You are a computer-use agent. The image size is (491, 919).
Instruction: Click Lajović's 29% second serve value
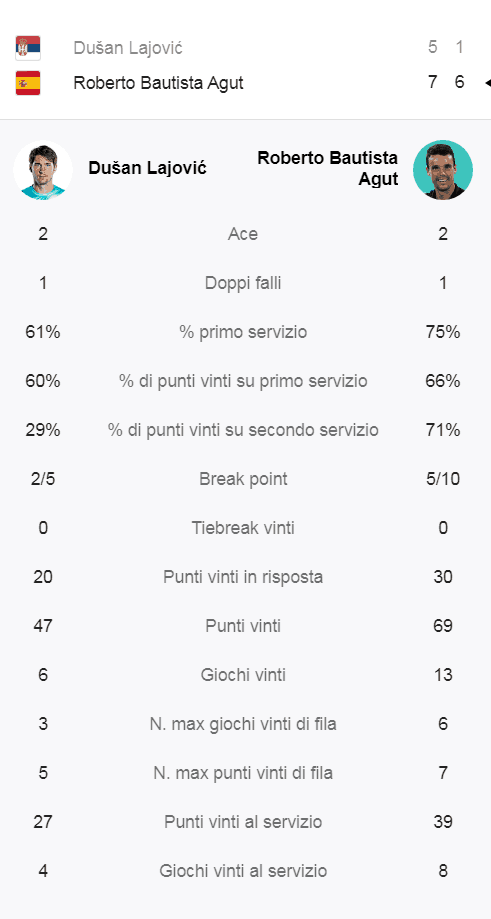[43, 430]
